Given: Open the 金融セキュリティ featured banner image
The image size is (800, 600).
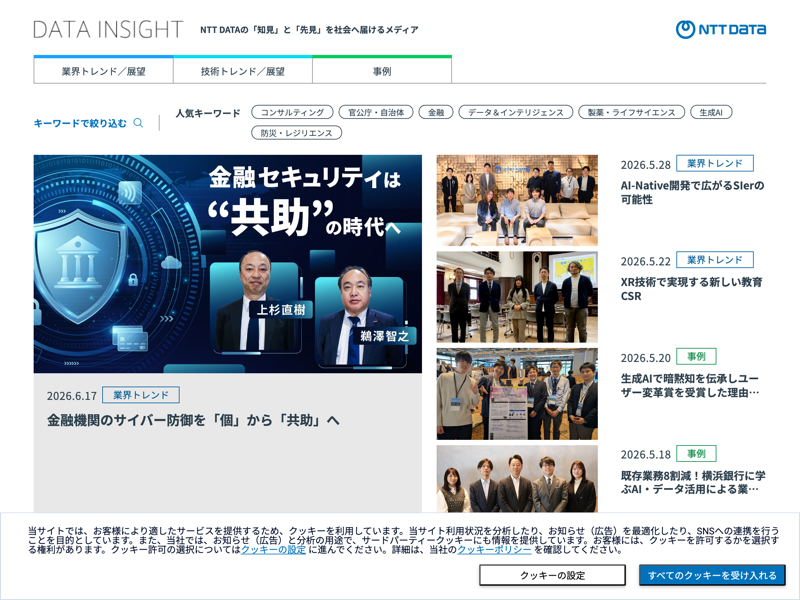Looking at the screenshot, I should tap(228, 264).
